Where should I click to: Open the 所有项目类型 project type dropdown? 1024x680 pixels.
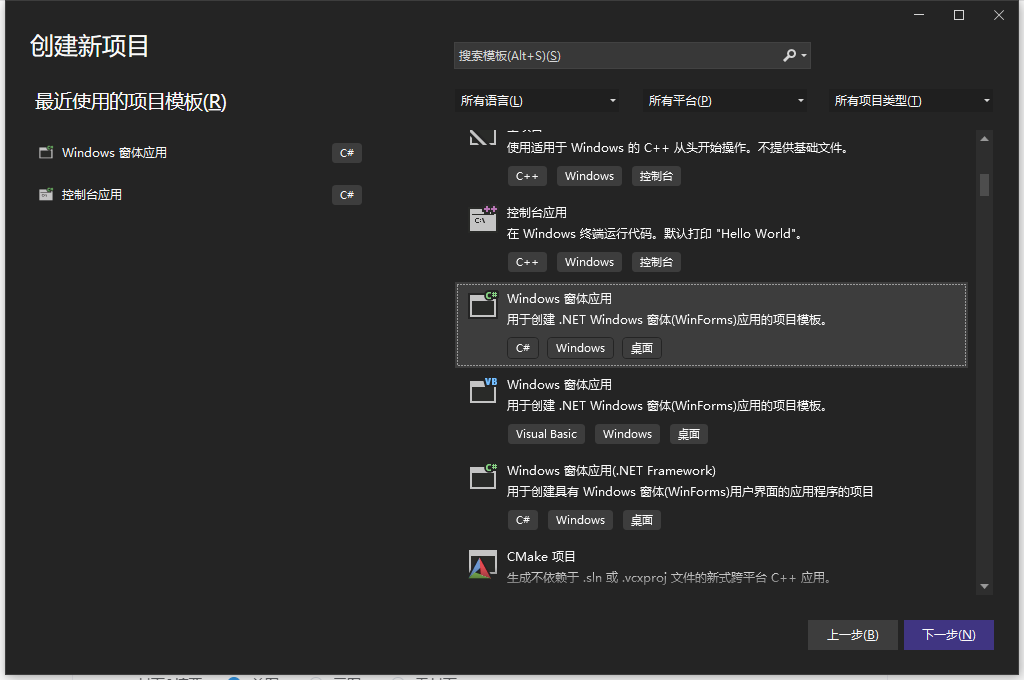pos(911,101)
